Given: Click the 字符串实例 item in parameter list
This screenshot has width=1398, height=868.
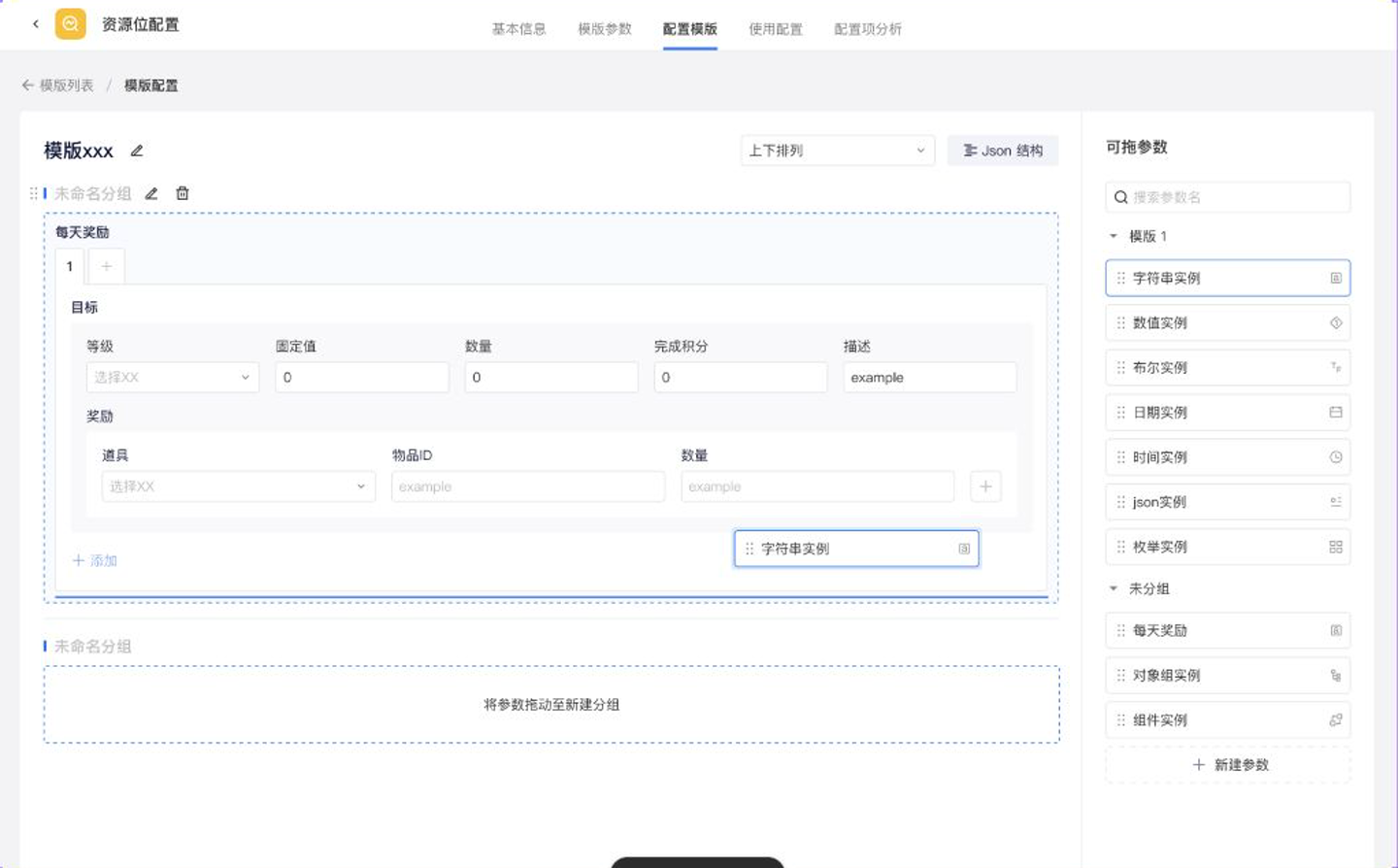Looking at the screenshot, I should coord(1228,278).
